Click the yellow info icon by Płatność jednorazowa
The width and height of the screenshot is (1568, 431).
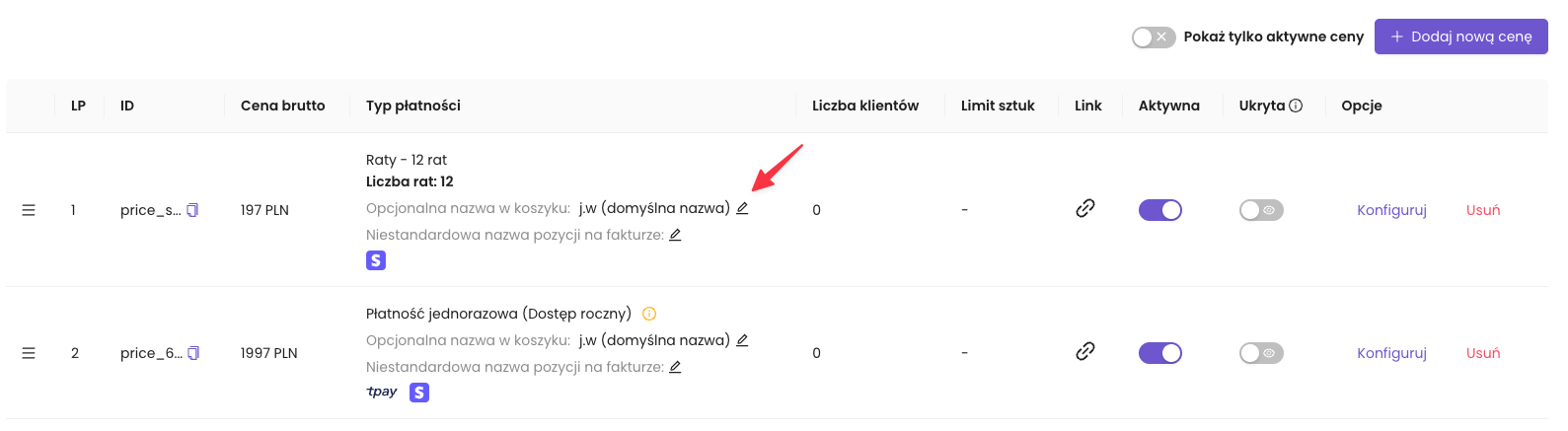click(x=649, y=314)
